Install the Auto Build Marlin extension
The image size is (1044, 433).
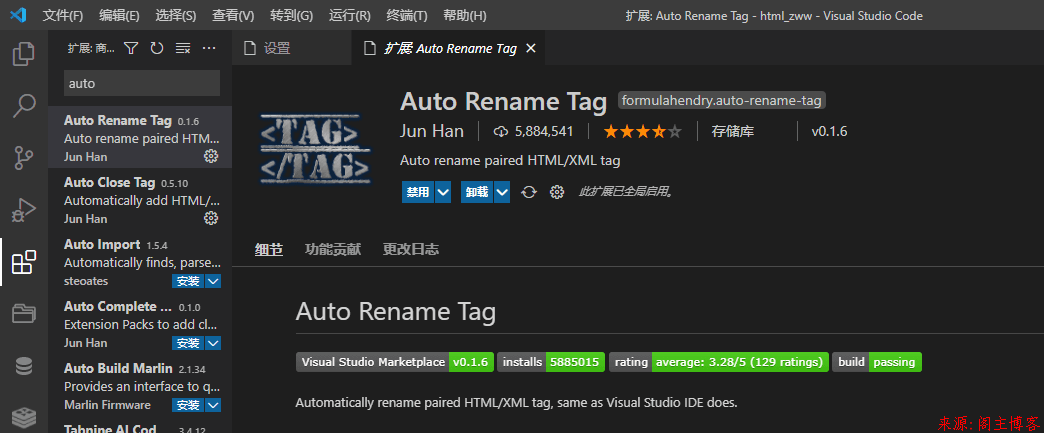188,405
